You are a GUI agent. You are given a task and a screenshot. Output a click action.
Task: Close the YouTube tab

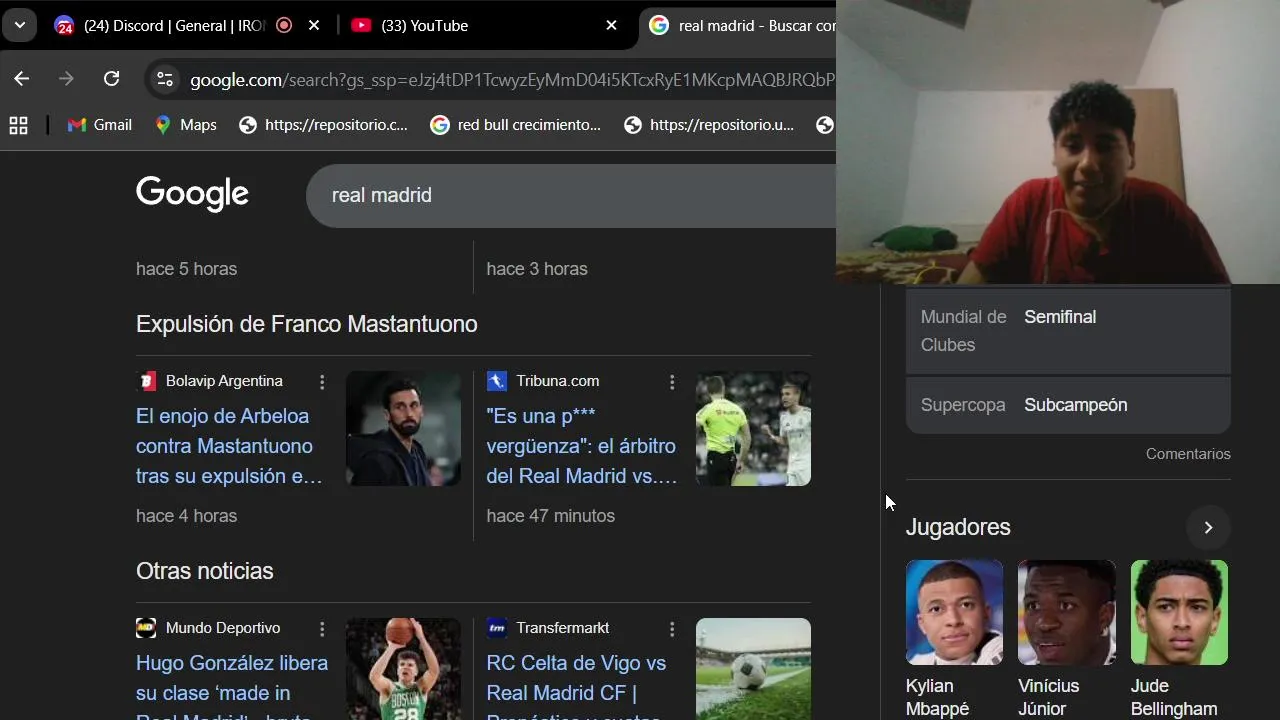(612, 26)
